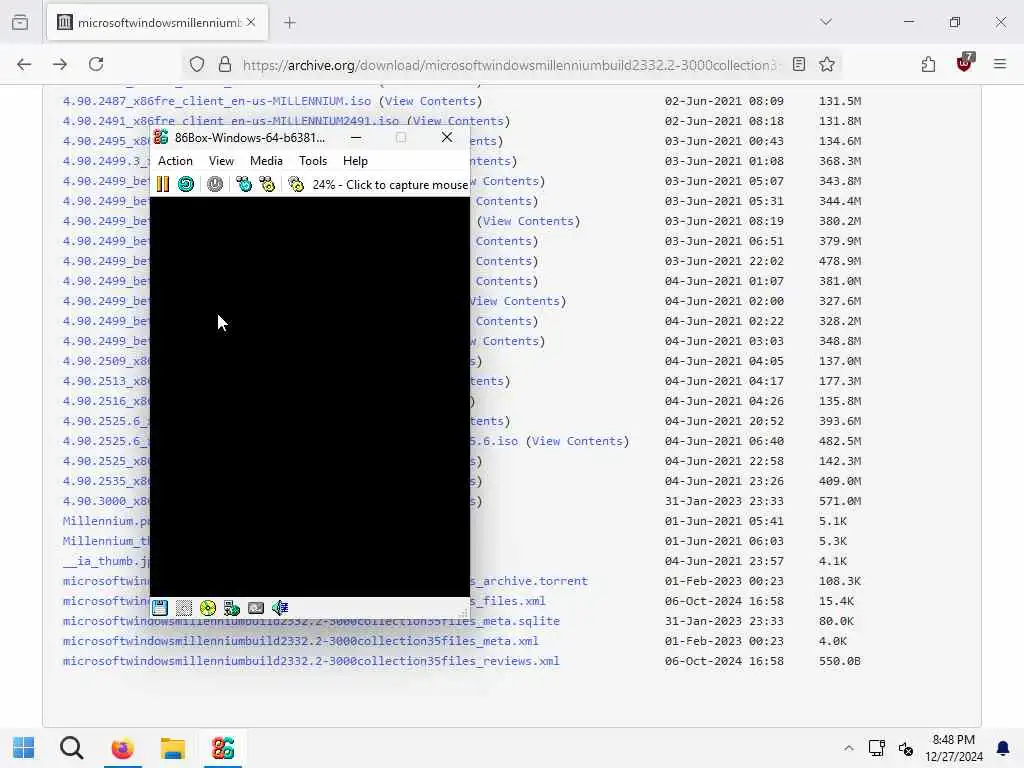The width and height of the screenshot is (1024, 768).
Task: Expand the system tray hidden icons chevron
Action: 848,748
